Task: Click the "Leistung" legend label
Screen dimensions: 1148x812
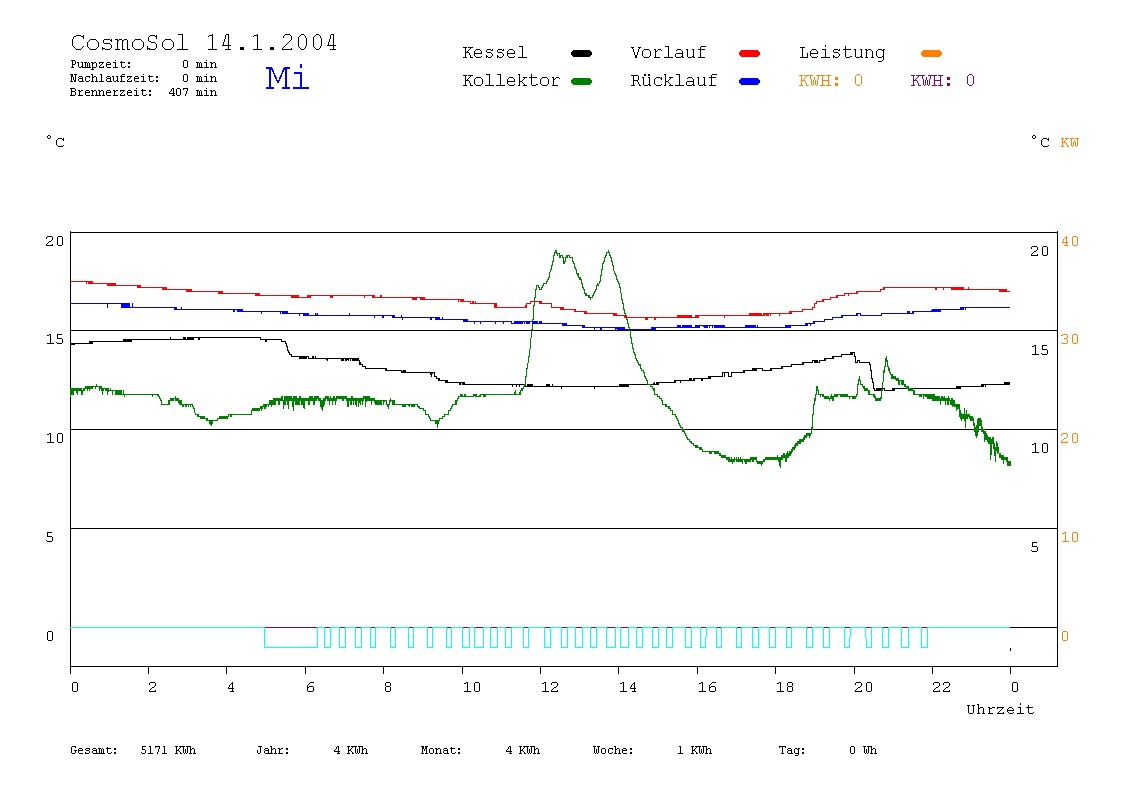Action: pyautogui.click(x=842, y=53)
